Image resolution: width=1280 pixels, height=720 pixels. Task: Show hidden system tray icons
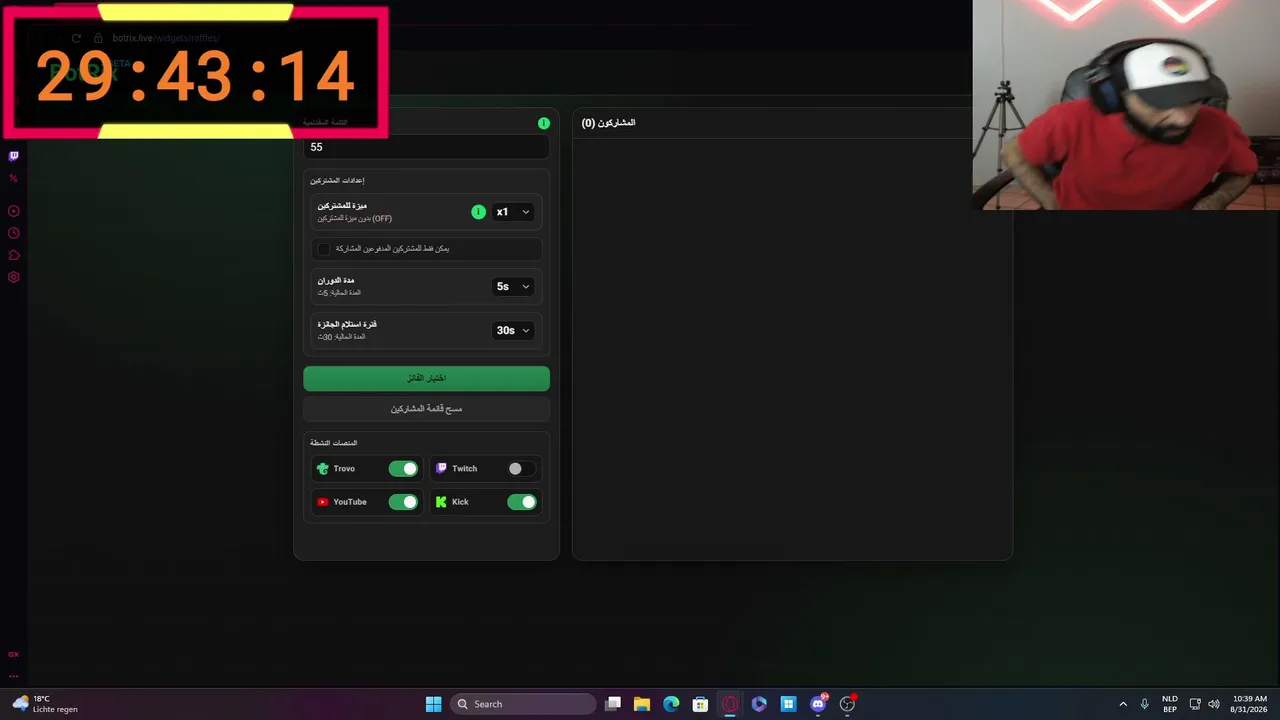(x=1123, y=704)
